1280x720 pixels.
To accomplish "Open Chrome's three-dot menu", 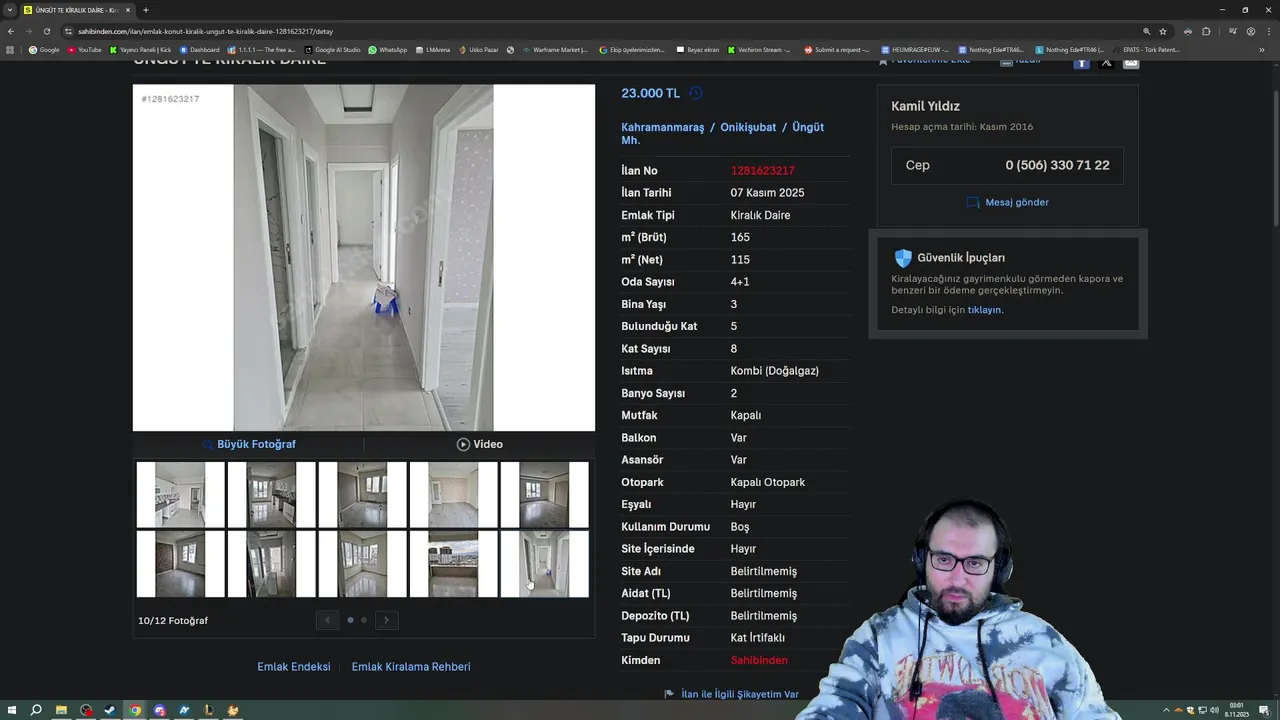I will coord(1268,31).
